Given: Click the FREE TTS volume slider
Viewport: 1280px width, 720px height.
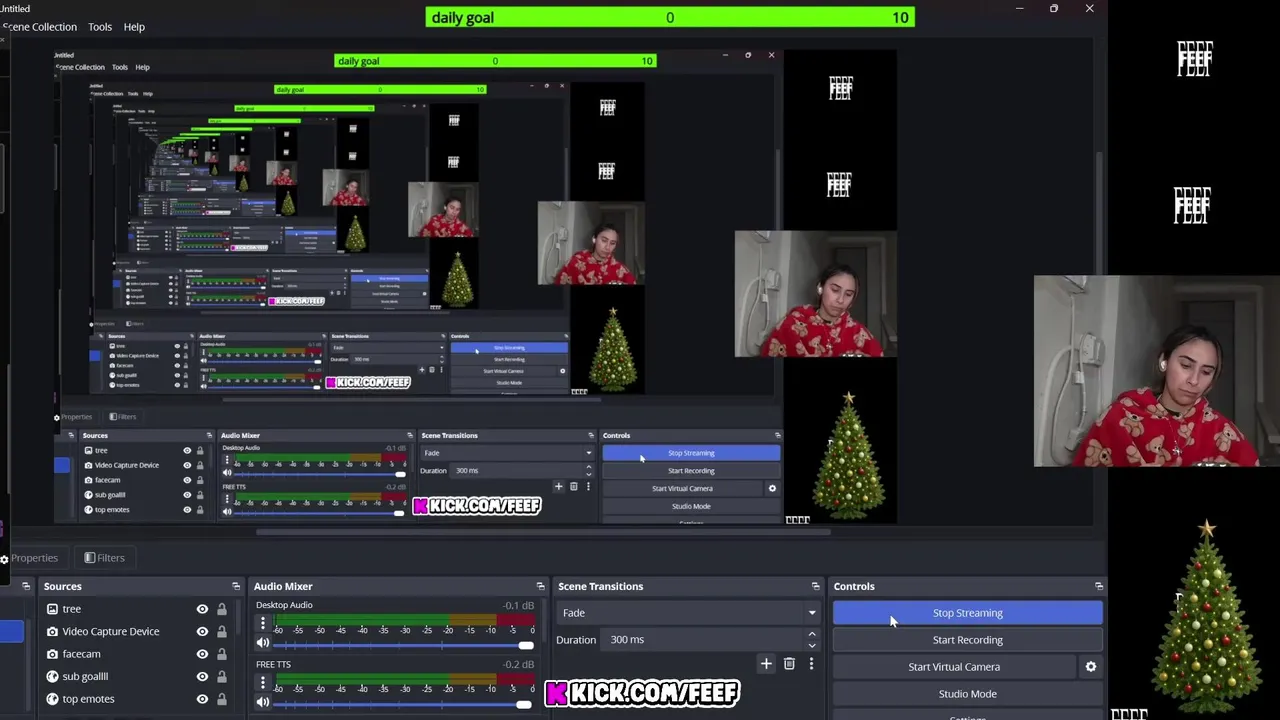Looking at the screenshot, I should pos(405,705).
